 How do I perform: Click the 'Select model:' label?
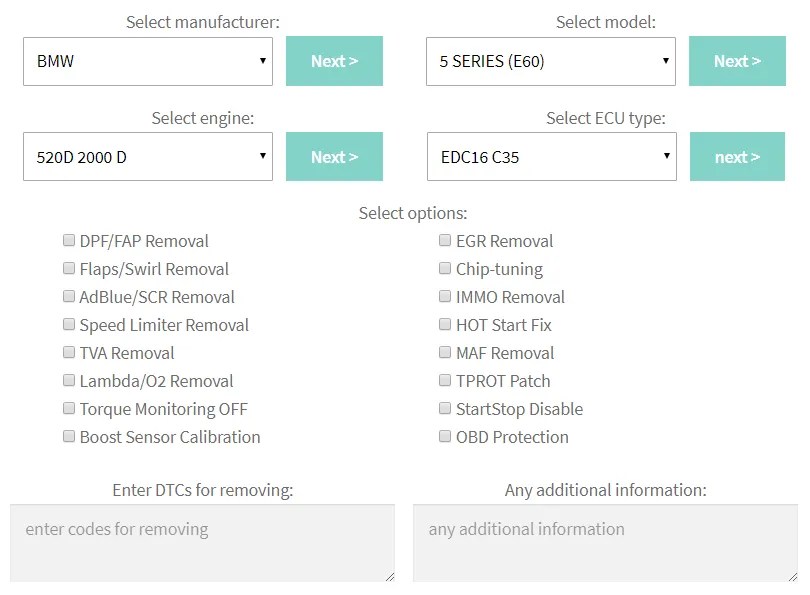[605, 22]
